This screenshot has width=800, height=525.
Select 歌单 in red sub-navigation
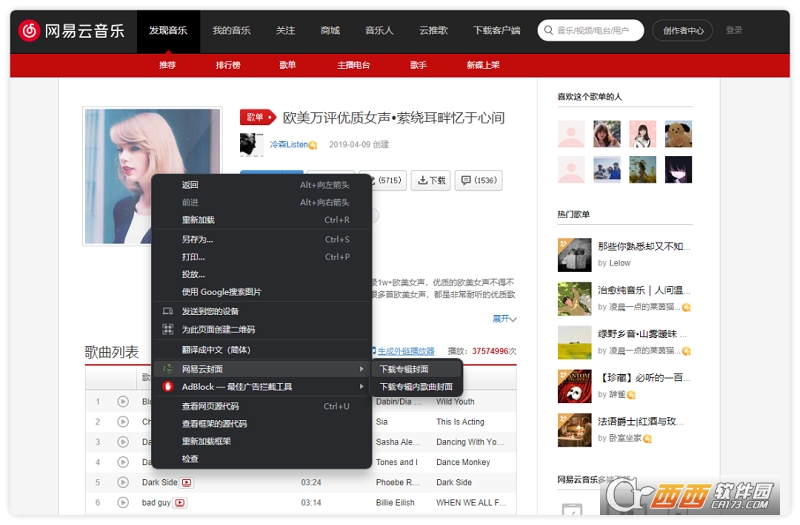point(287,65)
